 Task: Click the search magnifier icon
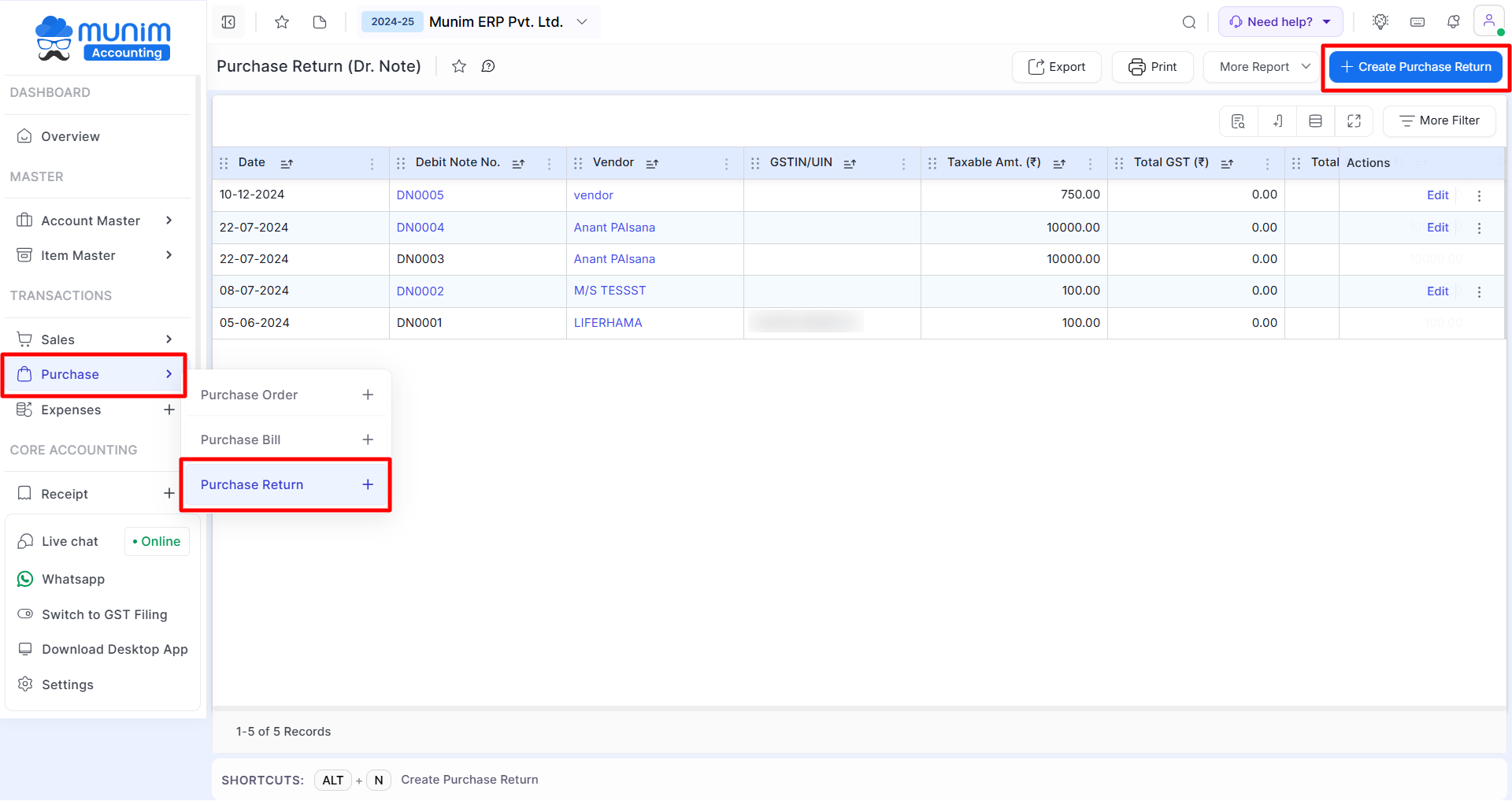tap(1189, 22)
